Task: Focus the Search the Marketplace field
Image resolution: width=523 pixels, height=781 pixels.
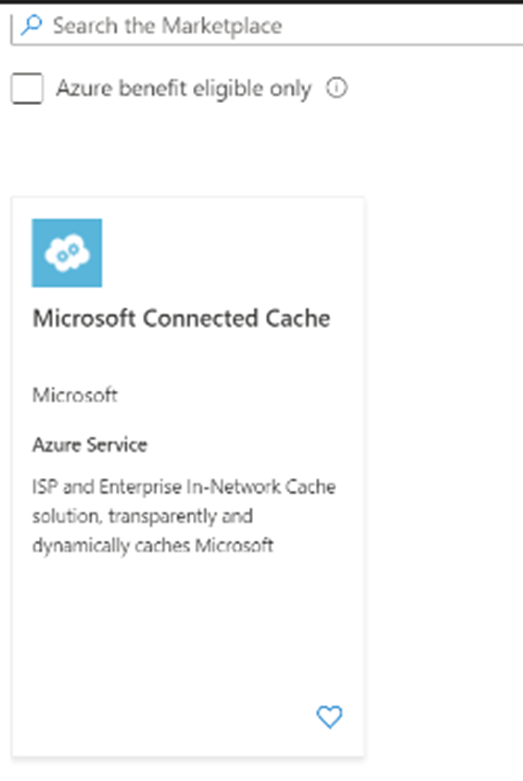Action: point(267,26)
